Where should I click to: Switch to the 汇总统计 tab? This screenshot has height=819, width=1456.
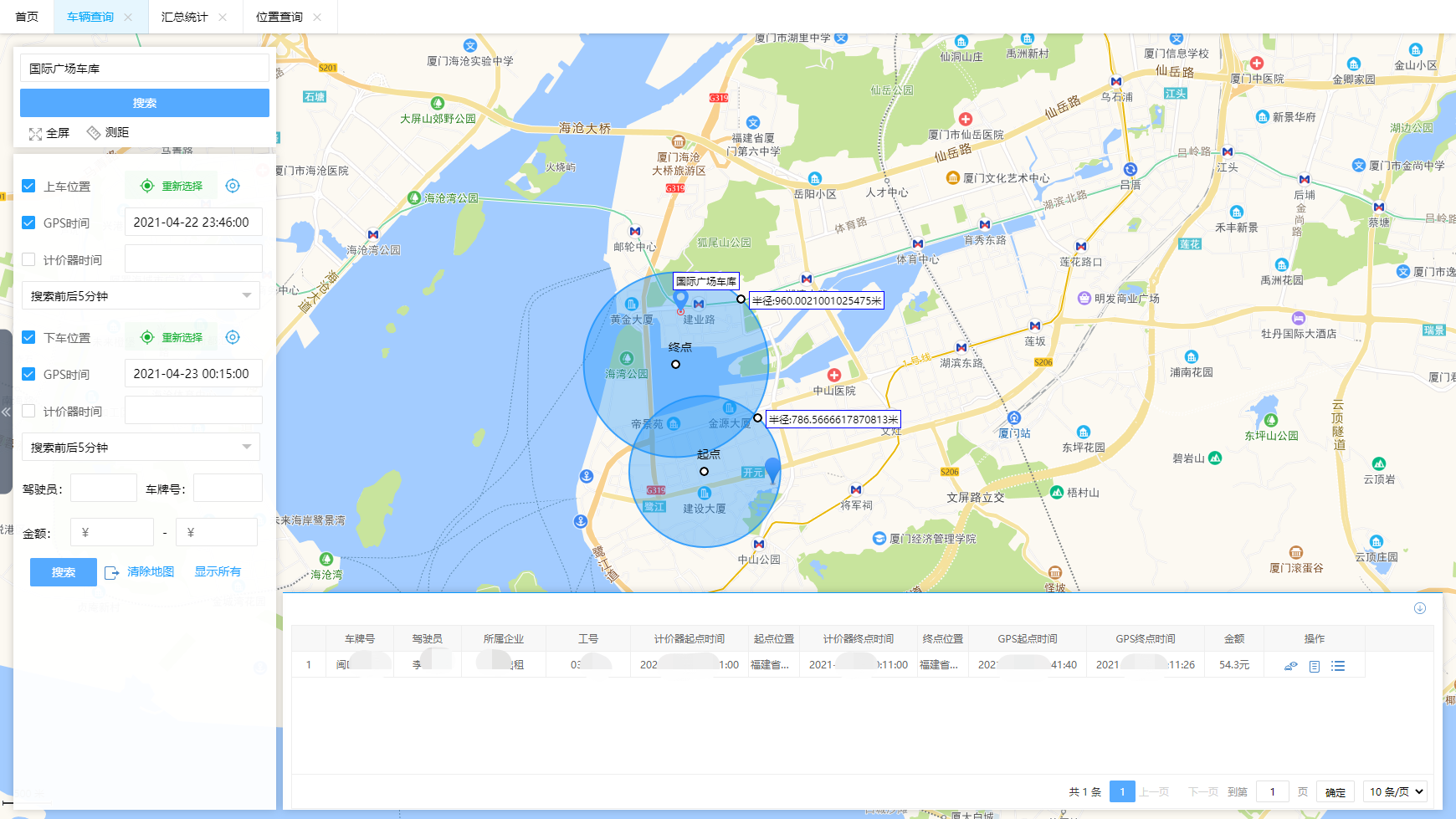tap(184, 17)
